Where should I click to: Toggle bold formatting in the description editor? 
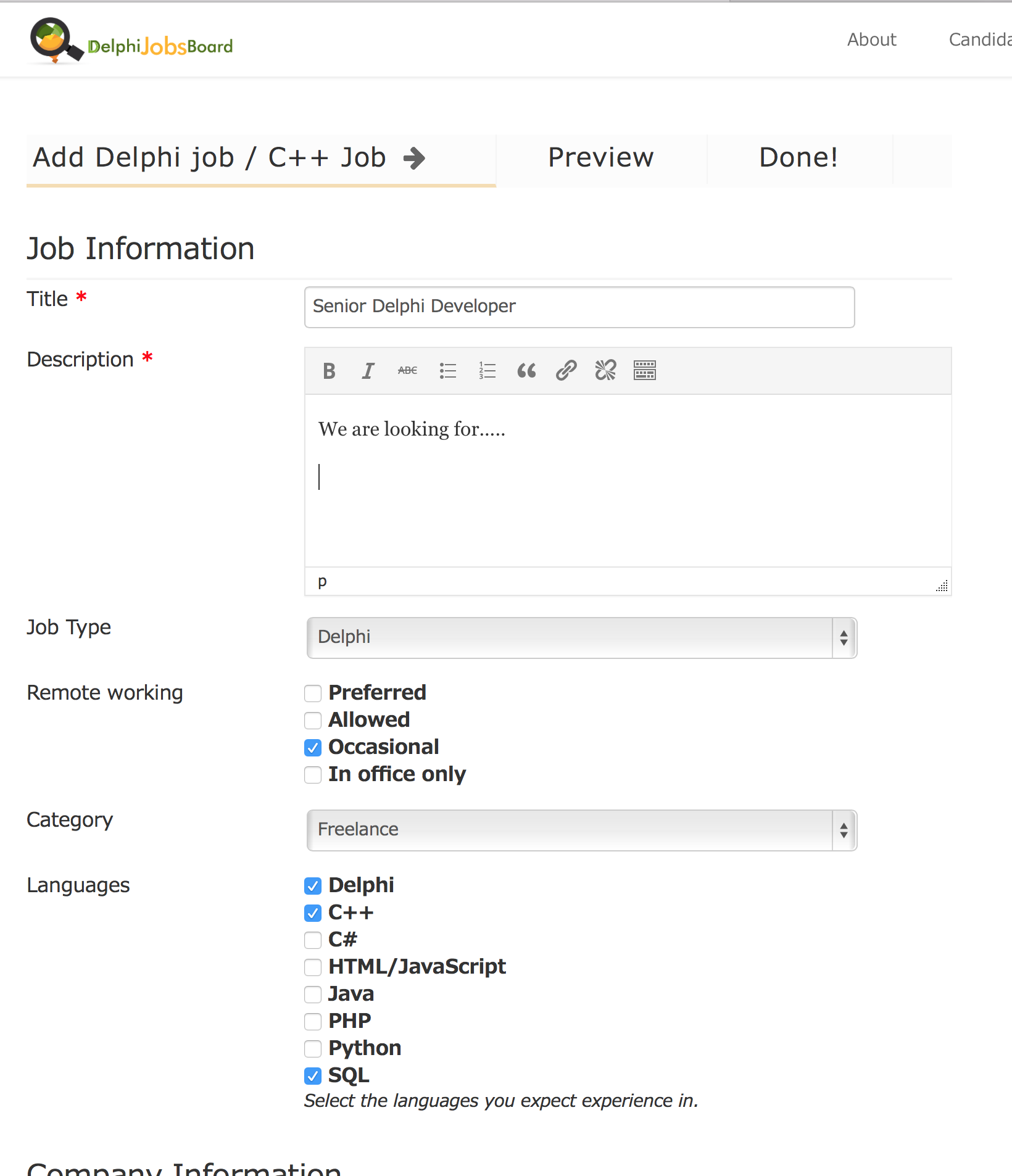[329, 370]
